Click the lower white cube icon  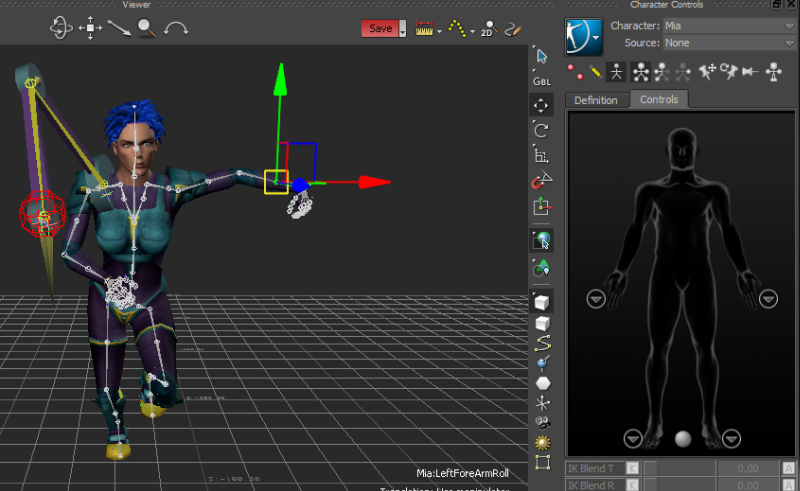coord(542,323)
